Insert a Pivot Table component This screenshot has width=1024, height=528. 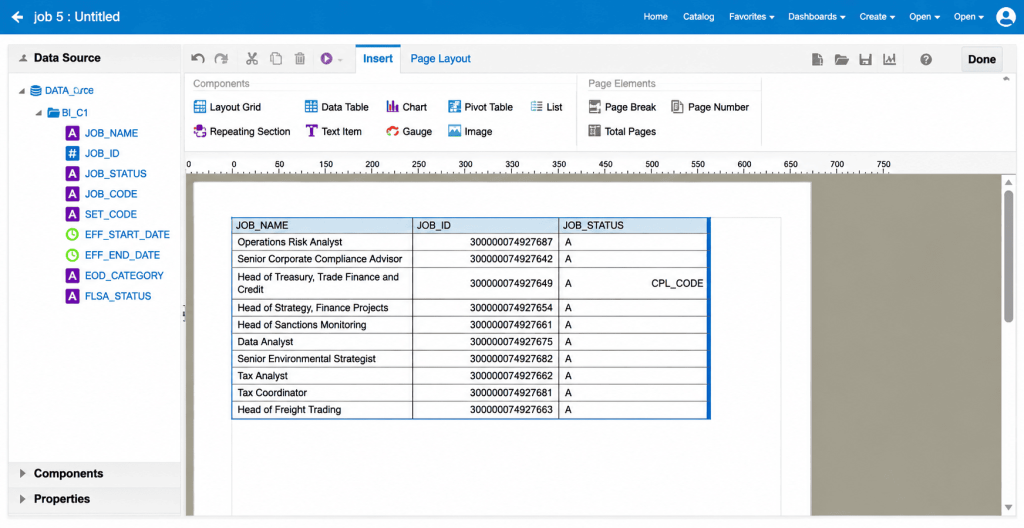pos(481,107)
